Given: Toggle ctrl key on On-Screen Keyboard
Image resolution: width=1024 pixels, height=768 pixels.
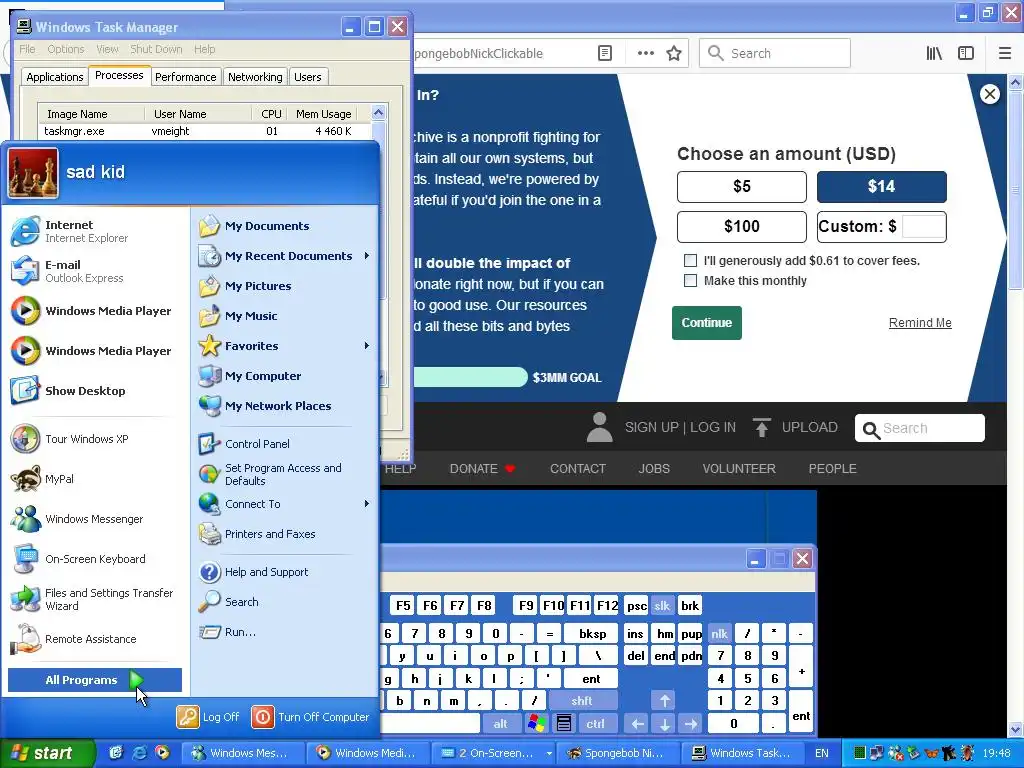Looking at the screenshot, I should pos(595,724).
